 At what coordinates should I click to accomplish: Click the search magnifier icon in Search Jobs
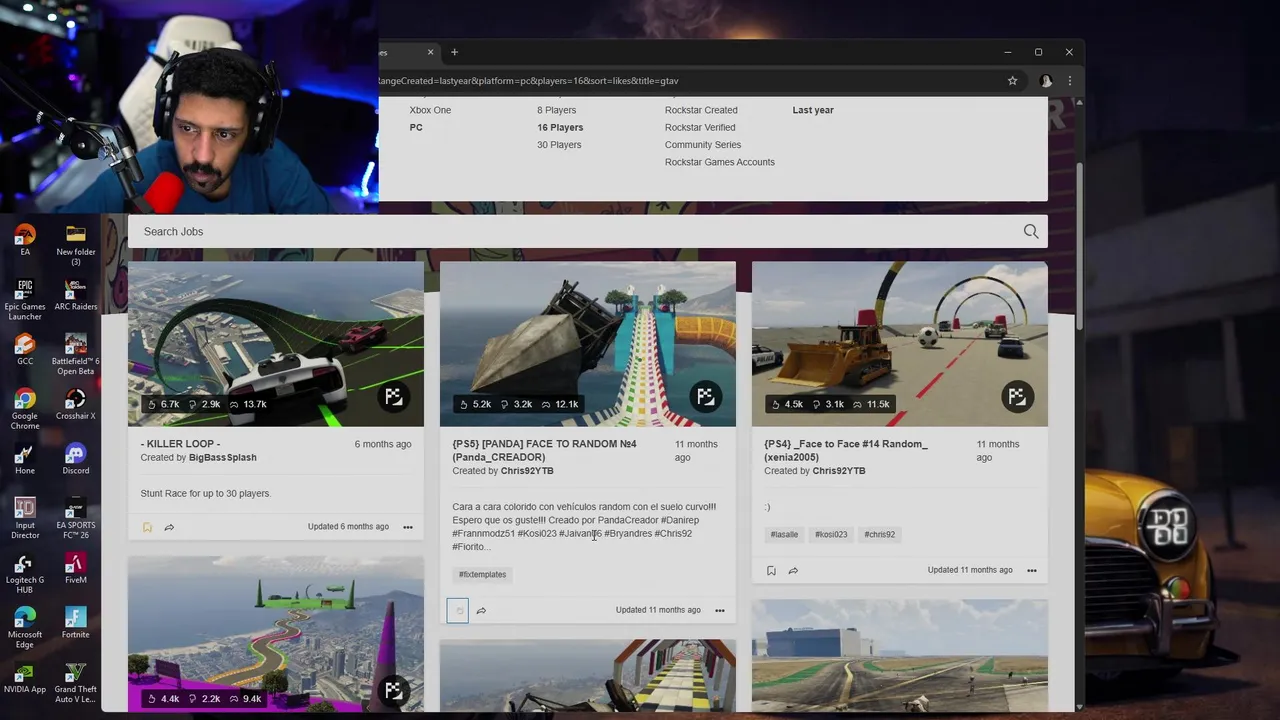click(x=1031, y=231)
